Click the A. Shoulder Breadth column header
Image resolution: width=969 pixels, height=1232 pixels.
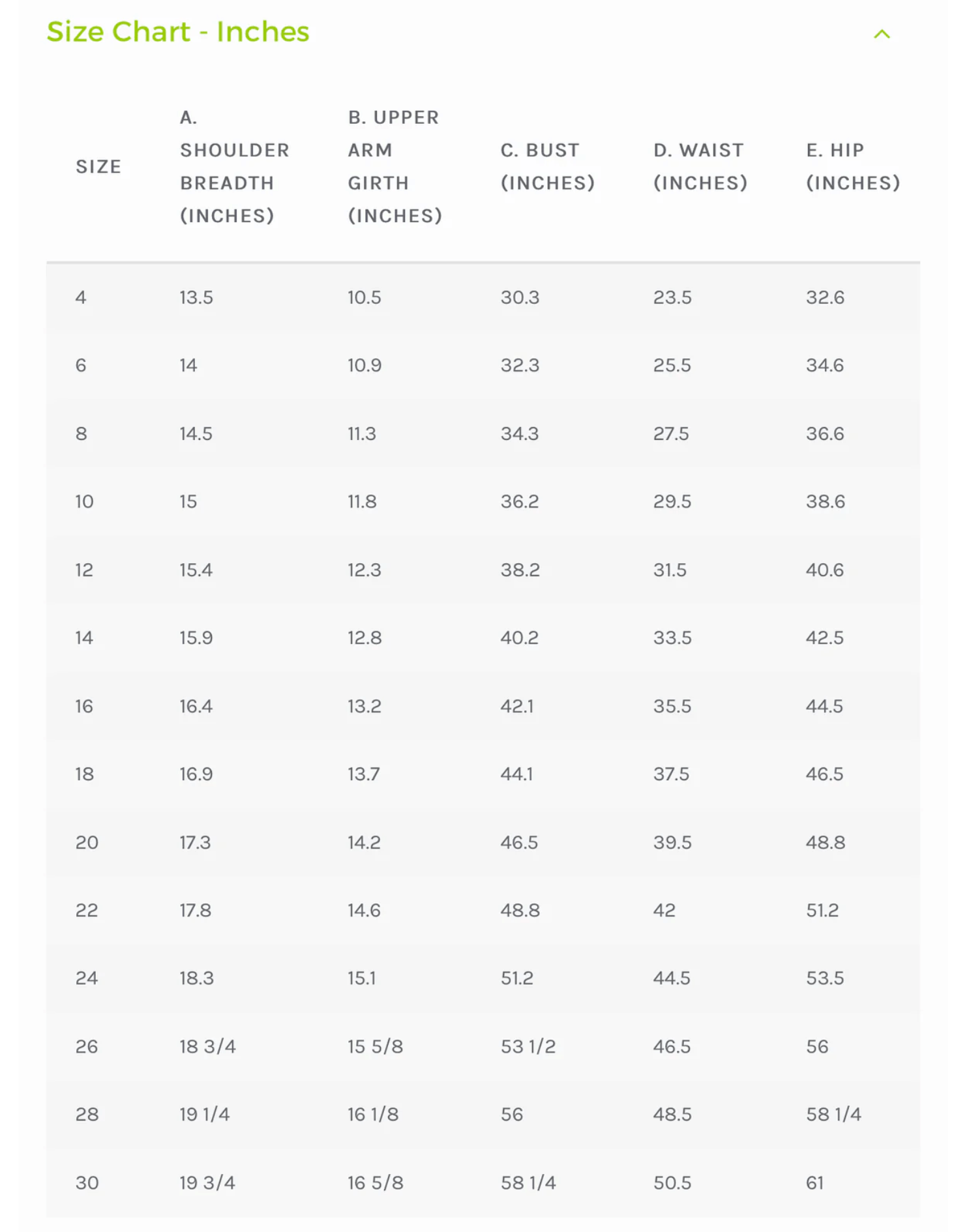[234, 167]
